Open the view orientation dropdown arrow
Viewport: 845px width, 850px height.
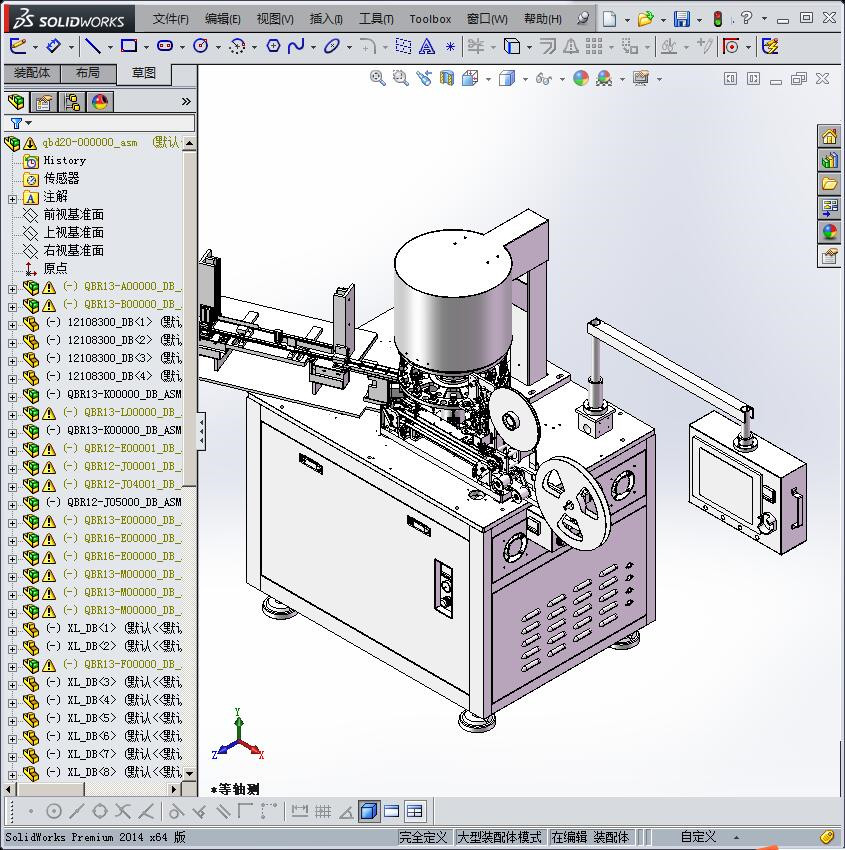coord(488,79)
